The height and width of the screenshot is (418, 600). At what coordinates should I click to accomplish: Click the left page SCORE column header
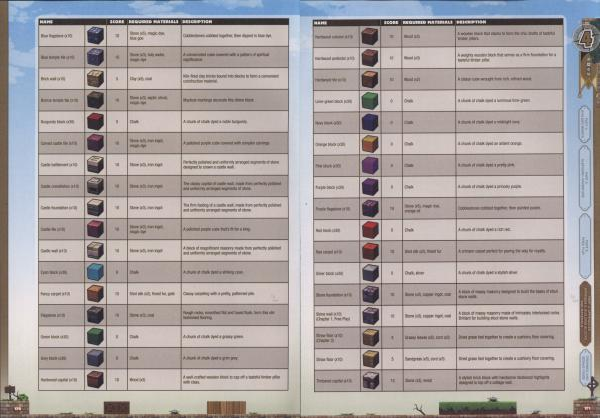point(117,22)
